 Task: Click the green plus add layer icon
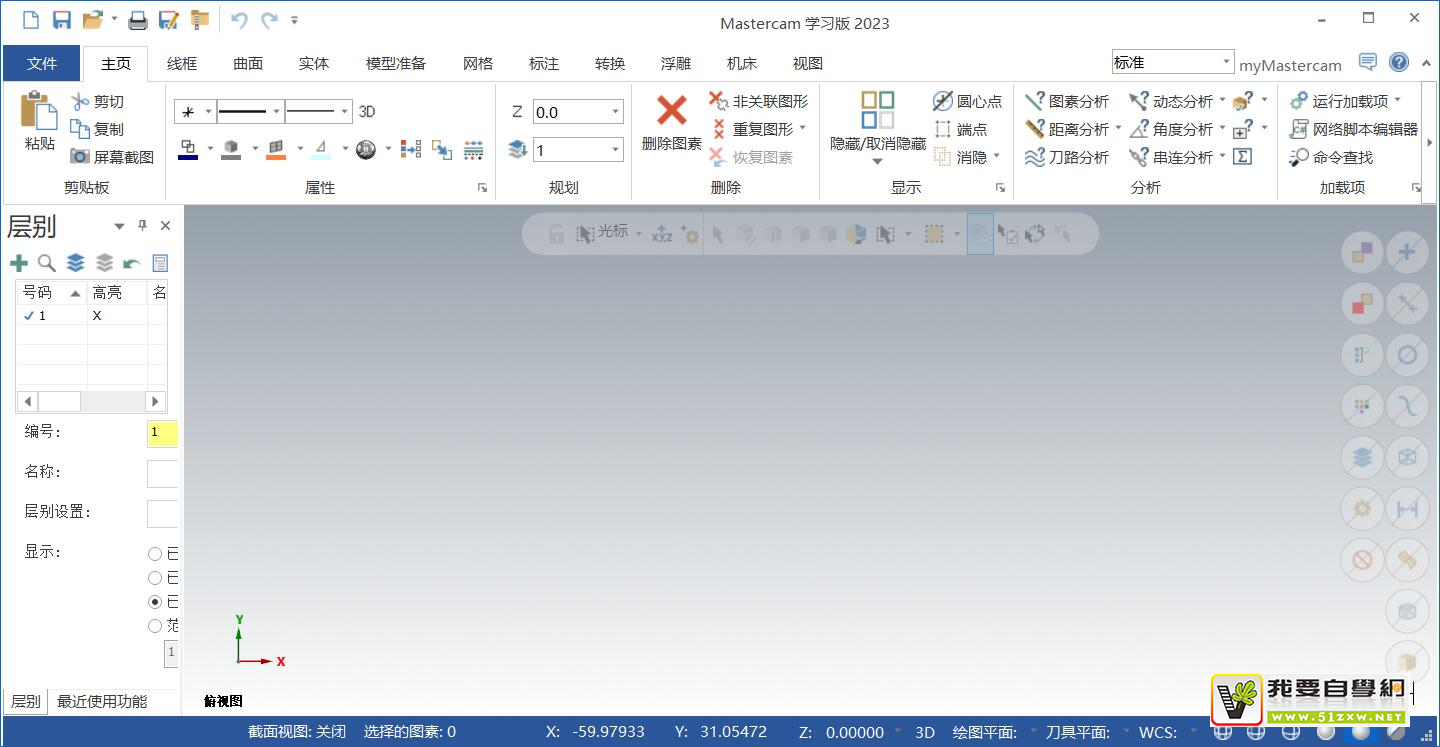[19, 263]
